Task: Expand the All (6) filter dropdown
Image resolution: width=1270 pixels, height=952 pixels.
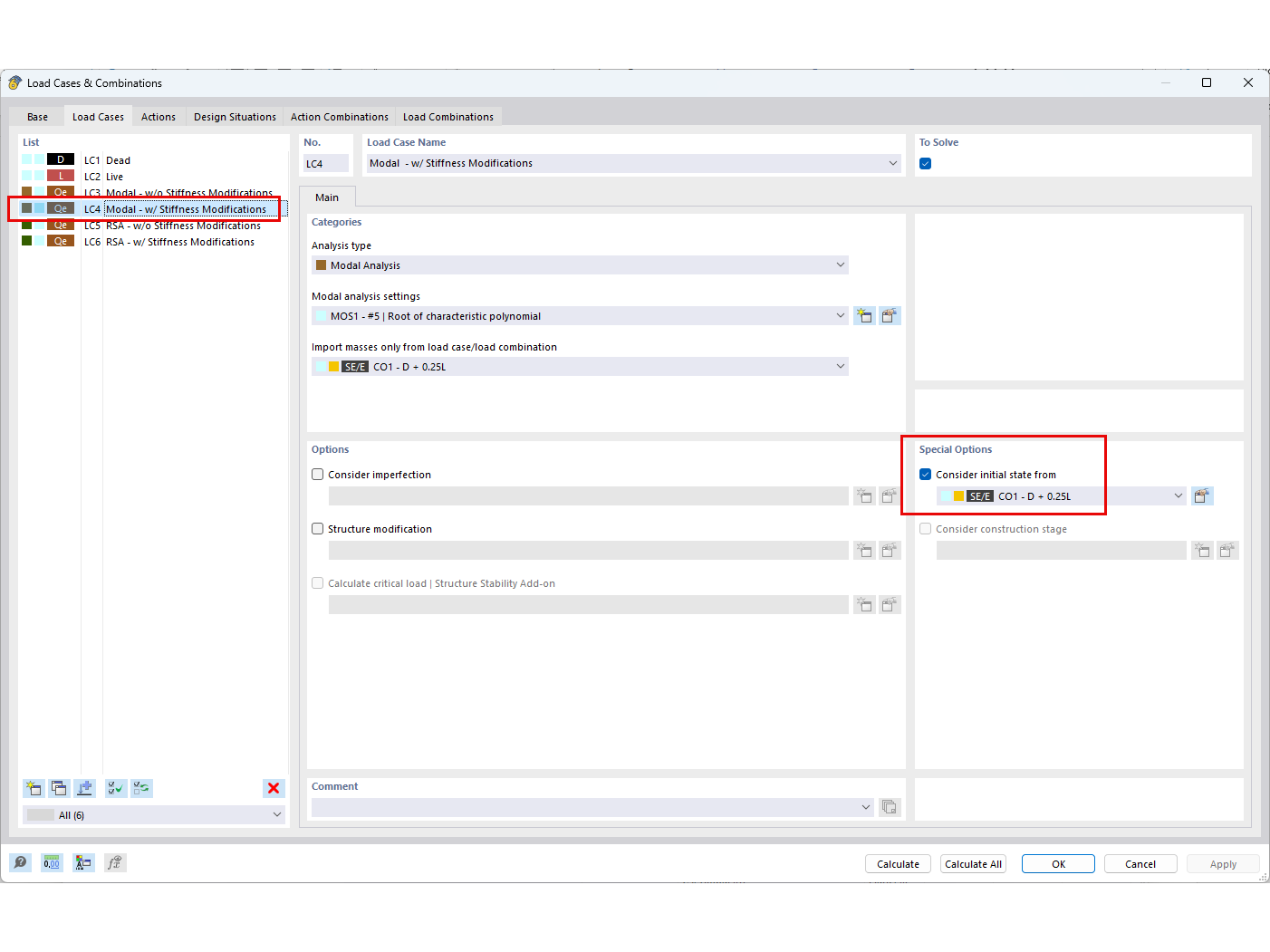Action: (x=276, y=814)
